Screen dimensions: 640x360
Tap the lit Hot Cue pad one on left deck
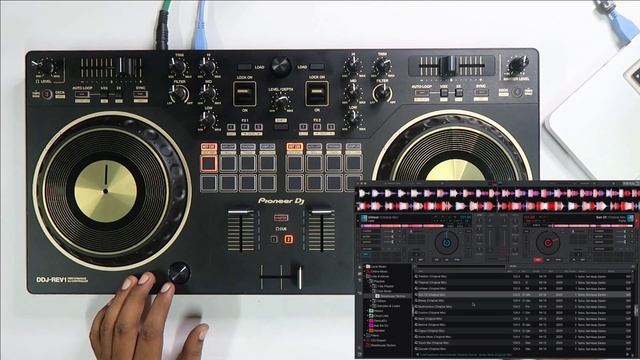[209, 163]
